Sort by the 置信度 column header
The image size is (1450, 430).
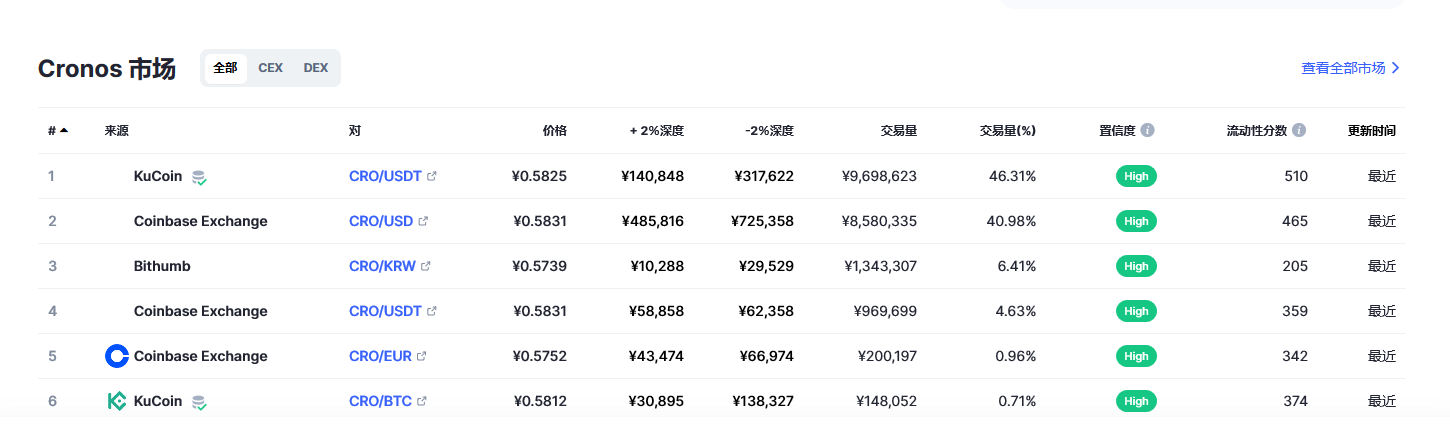pos(1117,130)
